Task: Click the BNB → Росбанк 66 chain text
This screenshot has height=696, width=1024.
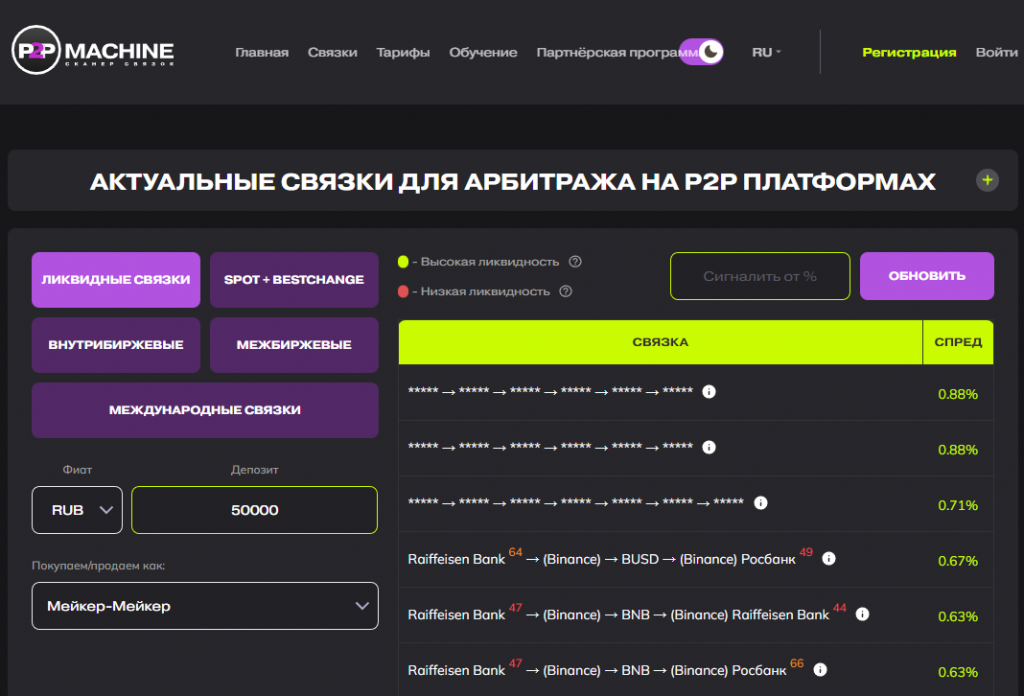Action: [x=606, y=669]
